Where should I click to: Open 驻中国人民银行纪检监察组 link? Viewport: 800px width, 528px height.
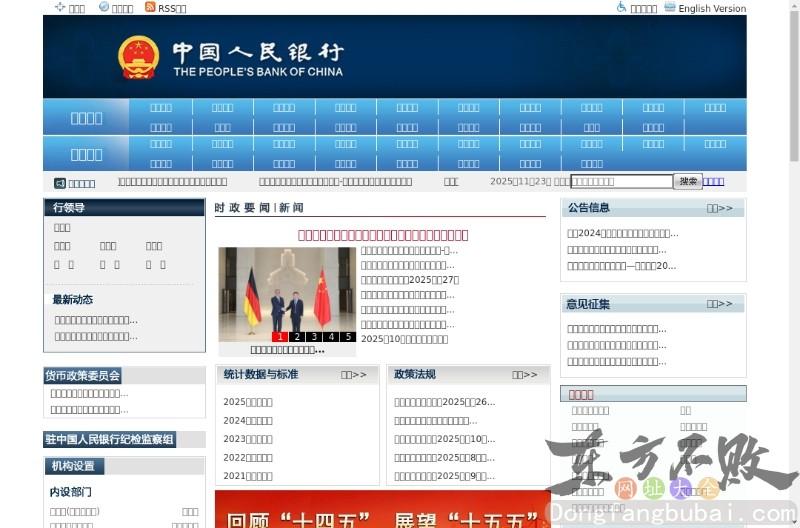coord(110,439)
